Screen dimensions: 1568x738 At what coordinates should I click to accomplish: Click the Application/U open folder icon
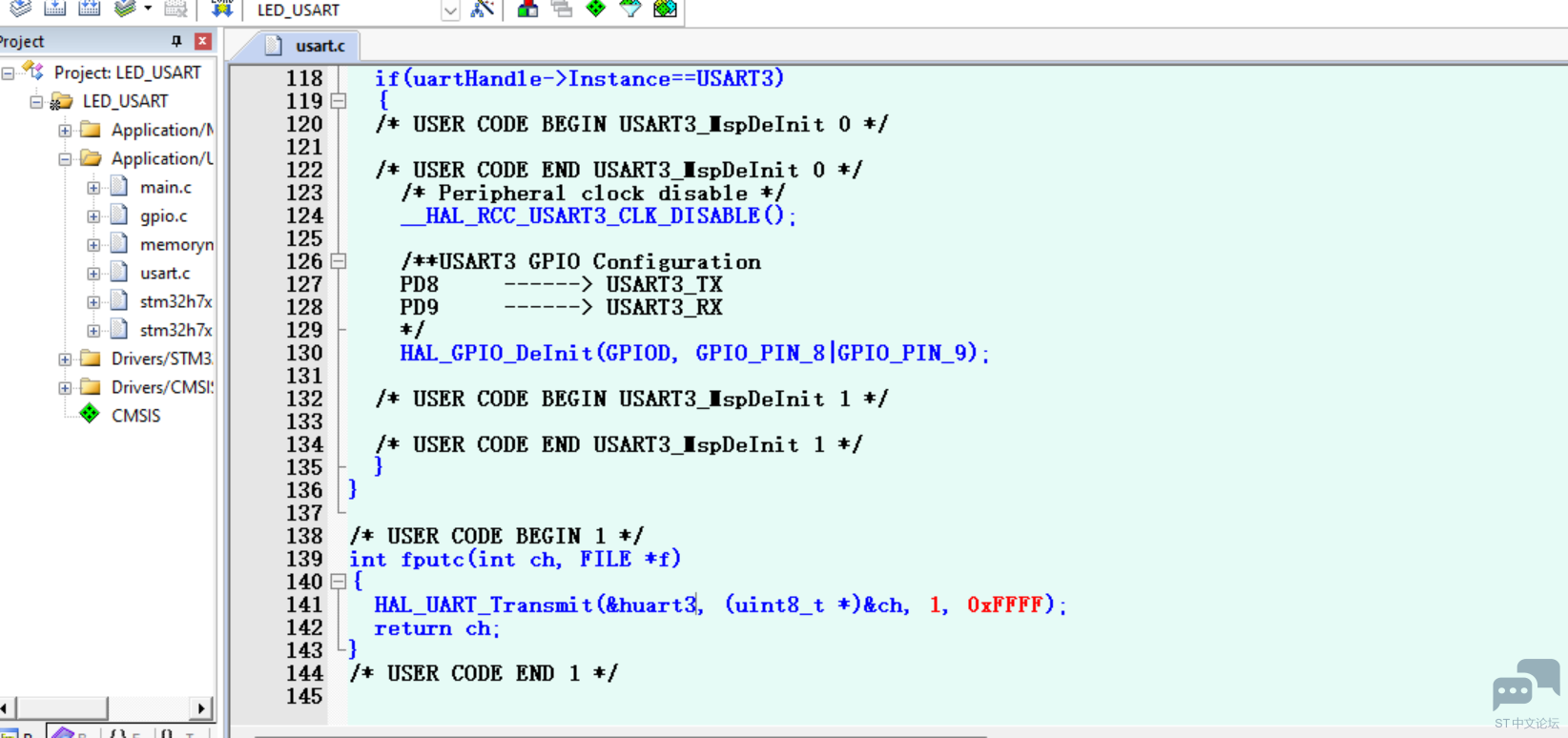[x=91, y=157]
